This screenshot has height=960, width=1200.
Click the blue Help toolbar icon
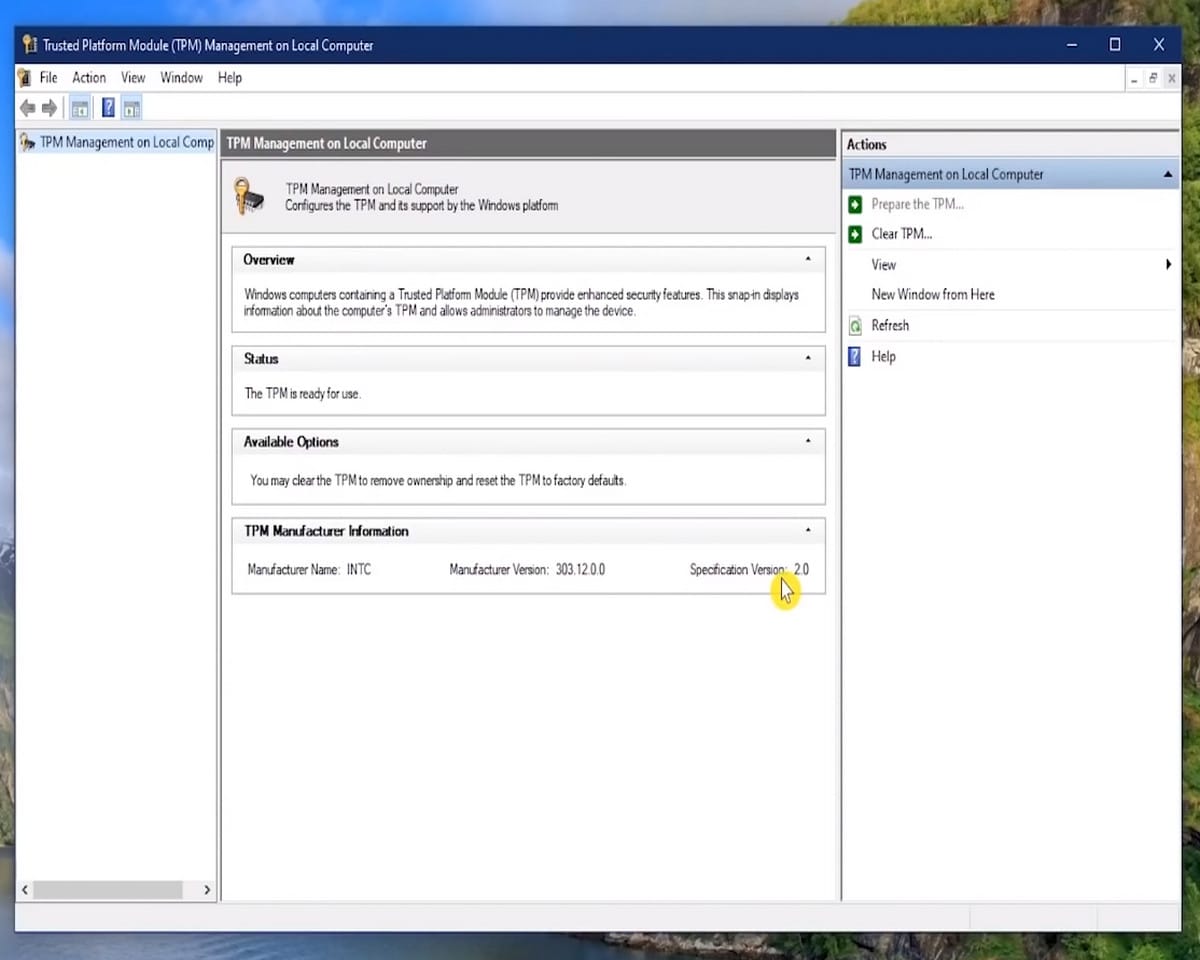(x=108, y=108)
